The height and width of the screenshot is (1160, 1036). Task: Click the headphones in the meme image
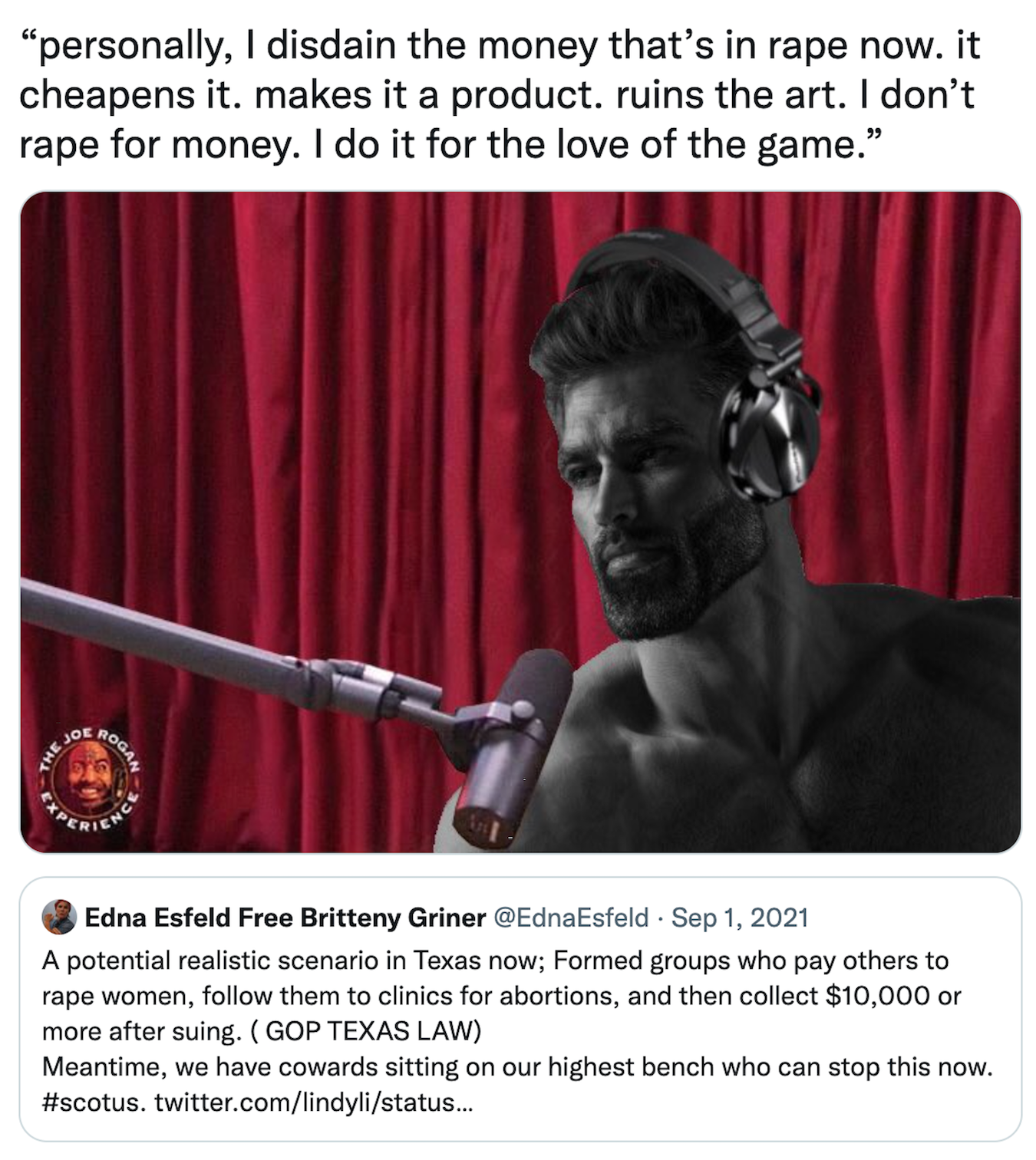tap(767, 420)
